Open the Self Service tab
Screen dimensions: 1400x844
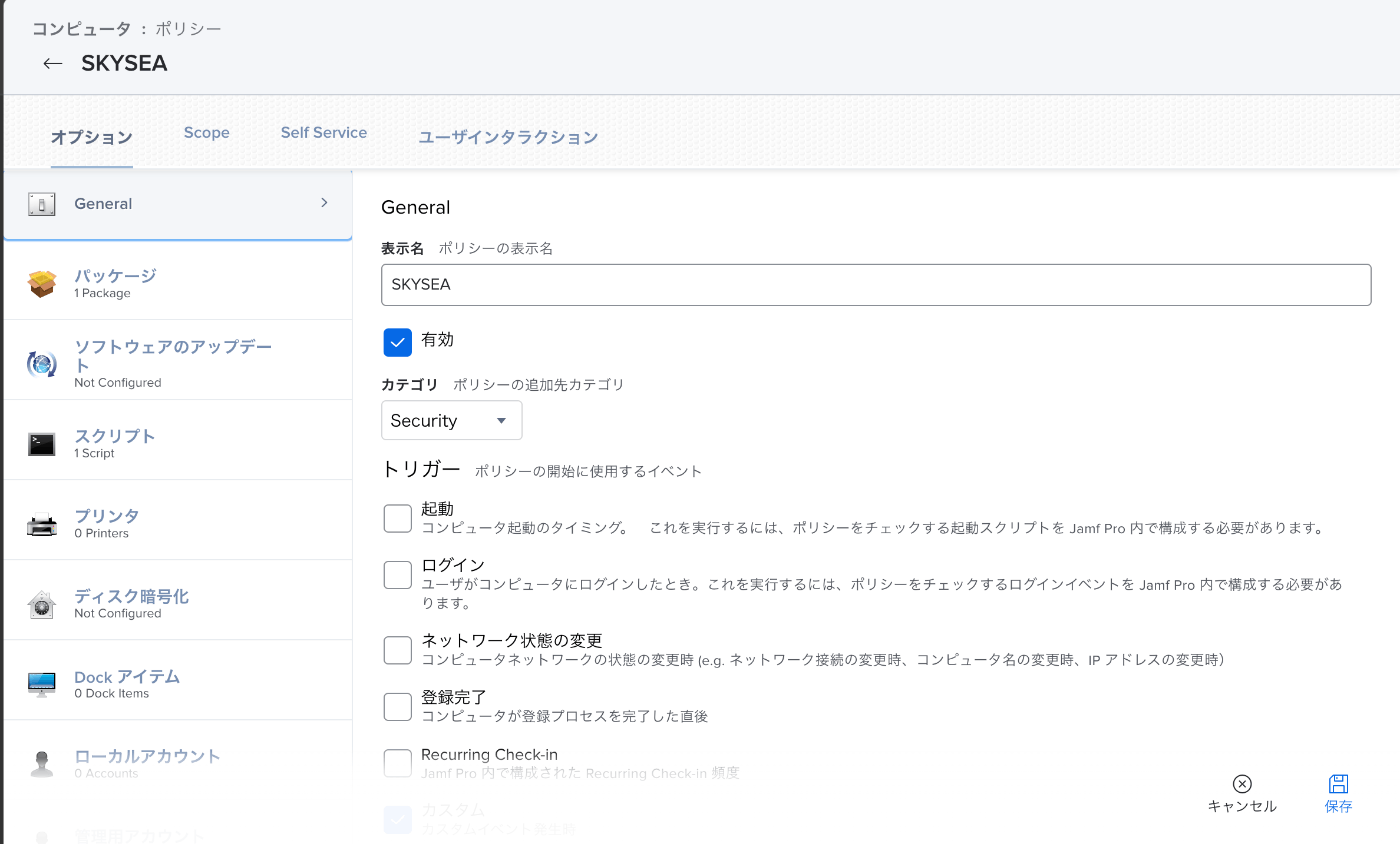coord(324,133)
